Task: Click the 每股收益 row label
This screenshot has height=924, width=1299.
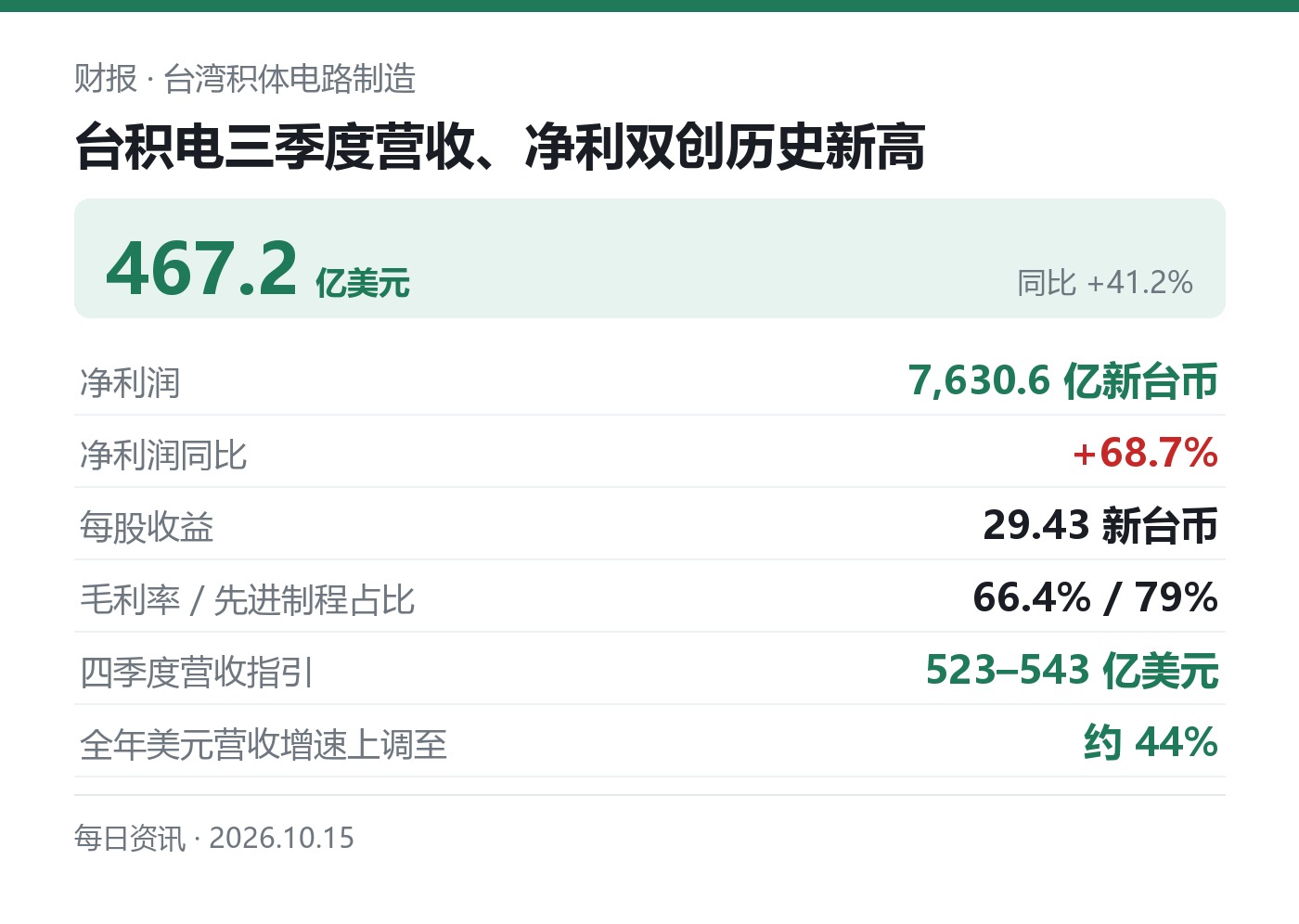Action: 147,527
